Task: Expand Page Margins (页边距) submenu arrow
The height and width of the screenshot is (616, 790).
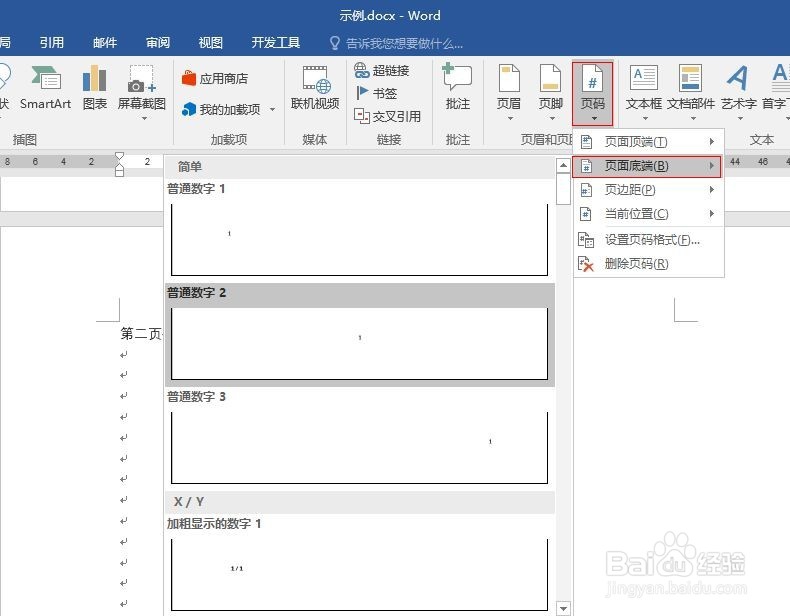Action: 711,189
